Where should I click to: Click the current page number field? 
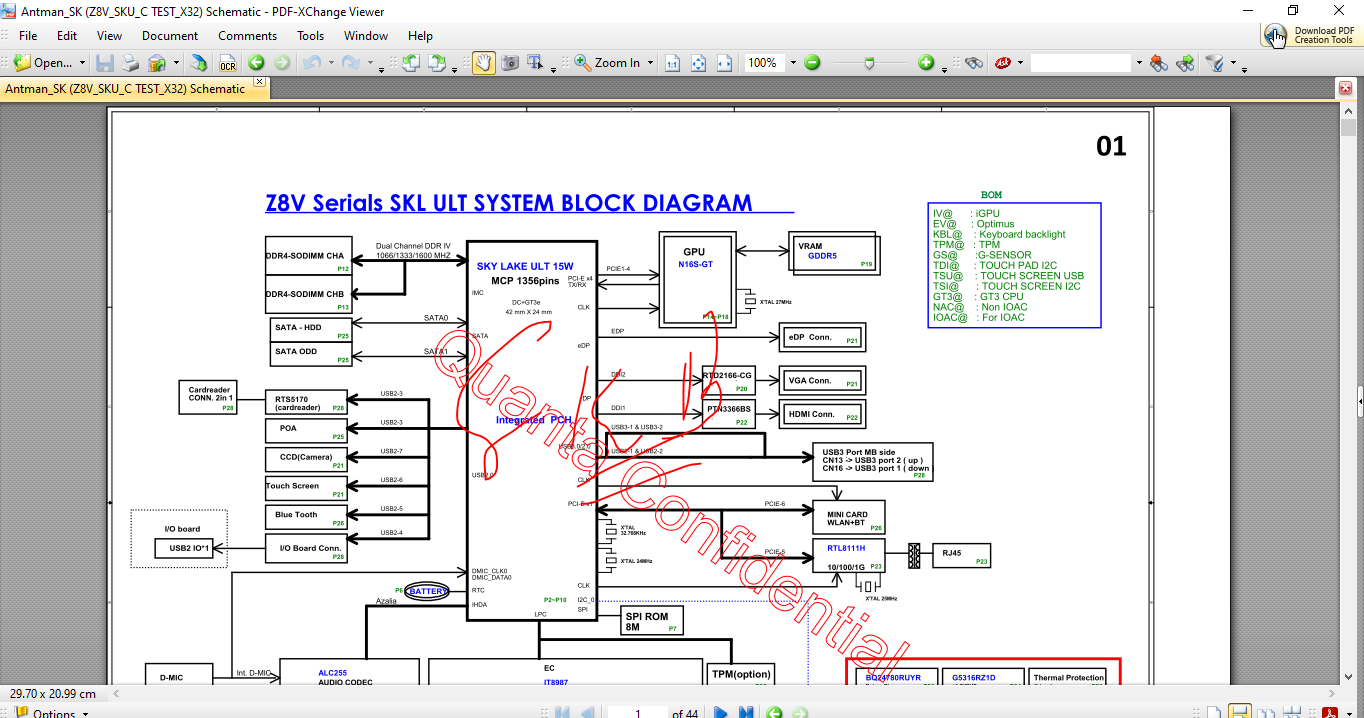click(x=637, y=713)
